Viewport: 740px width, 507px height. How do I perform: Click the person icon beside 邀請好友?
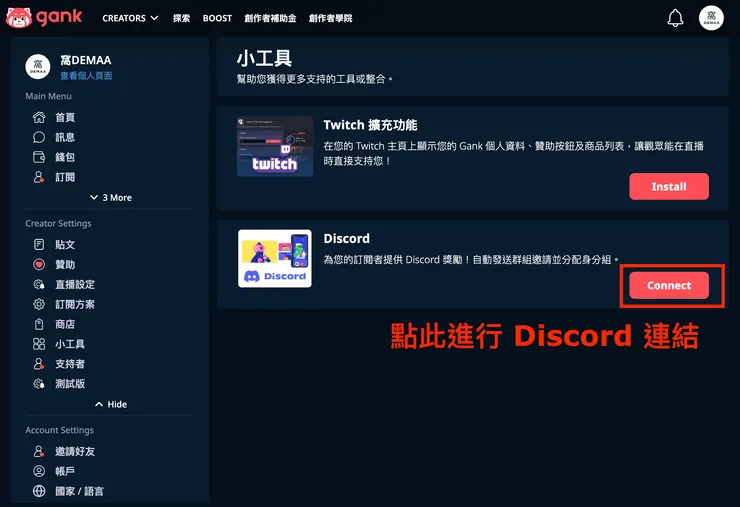(39, 451)
